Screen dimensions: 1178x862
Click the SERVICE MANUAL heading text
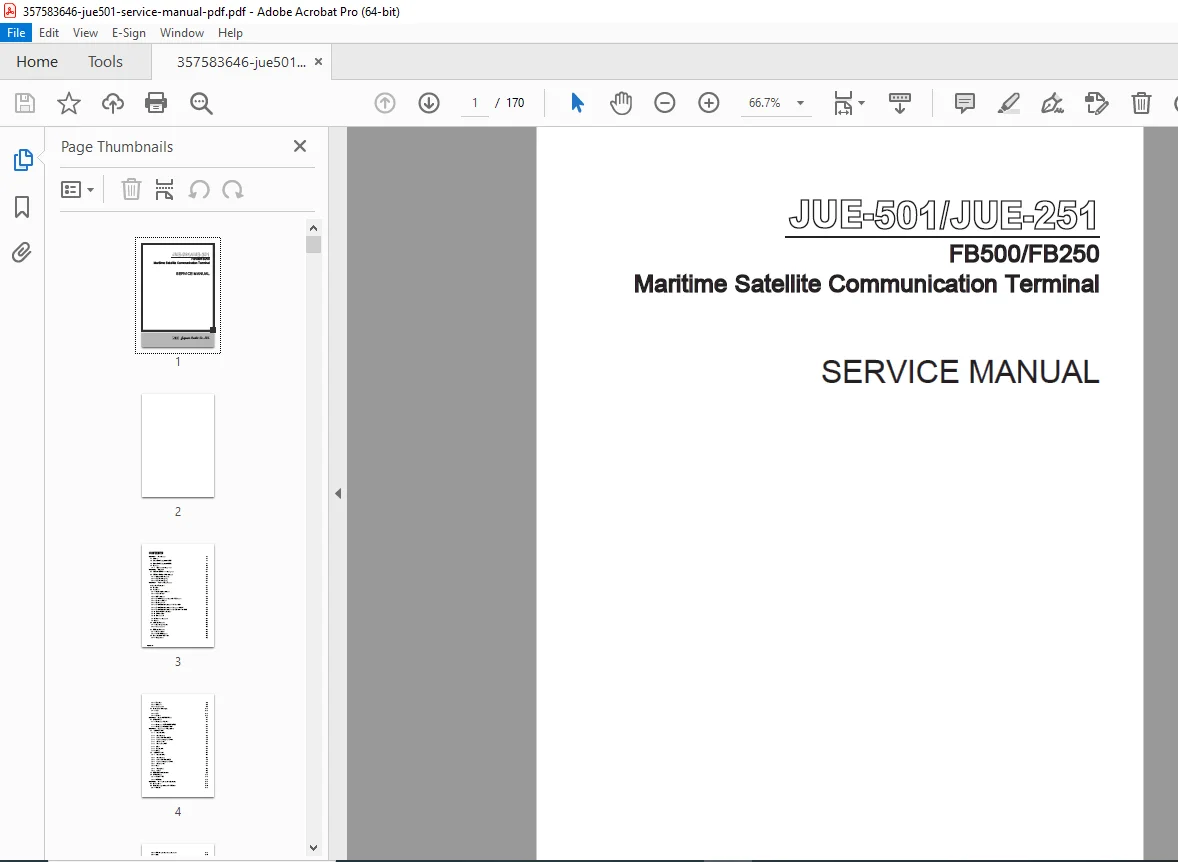[960, 372]
